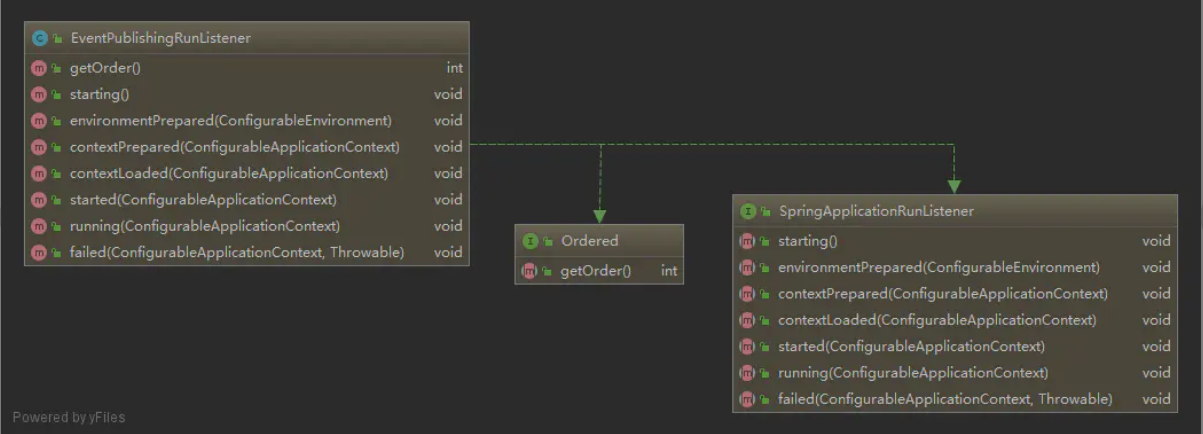Viewport: 1203px width, 434px height.
Task: Click the method icon beside SpringApplicationRunListener failed
Action: [747, 399]
